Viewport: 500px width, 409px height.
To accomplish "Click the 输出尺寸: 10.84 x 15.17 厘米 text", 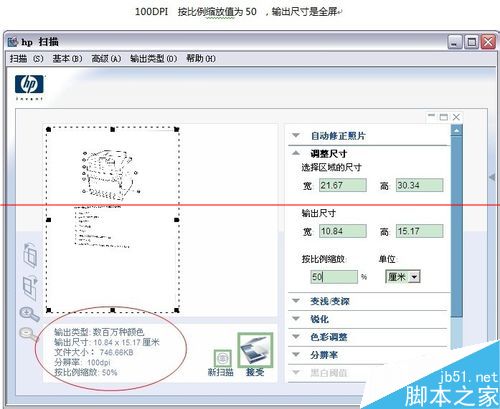I will click(107, 342).
